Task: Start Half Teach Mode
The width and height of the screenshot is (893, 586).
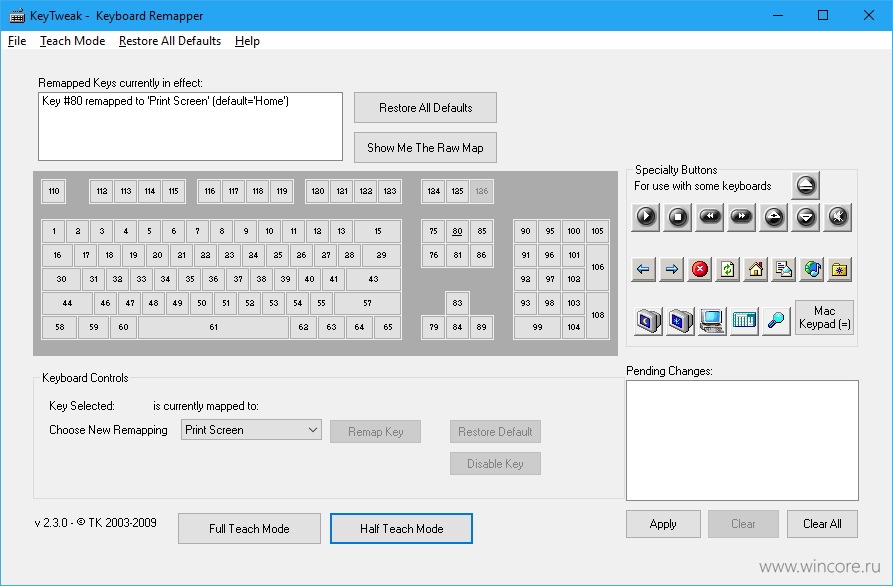Action: 402,528
